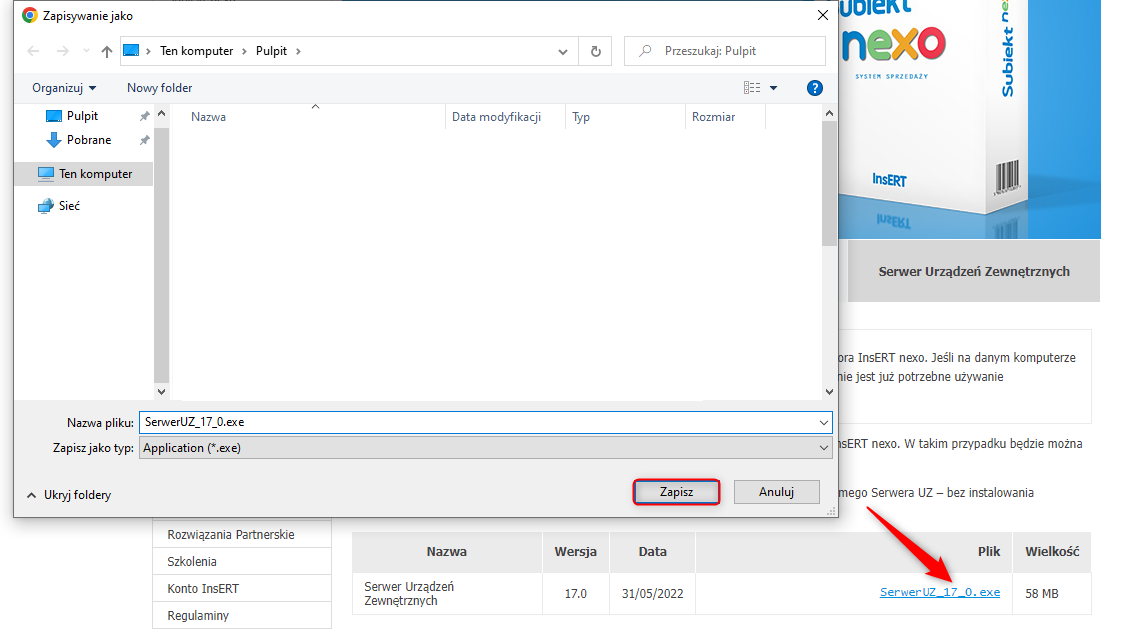Click the Wielkość table header on webpage

(x=1052, y=552)
